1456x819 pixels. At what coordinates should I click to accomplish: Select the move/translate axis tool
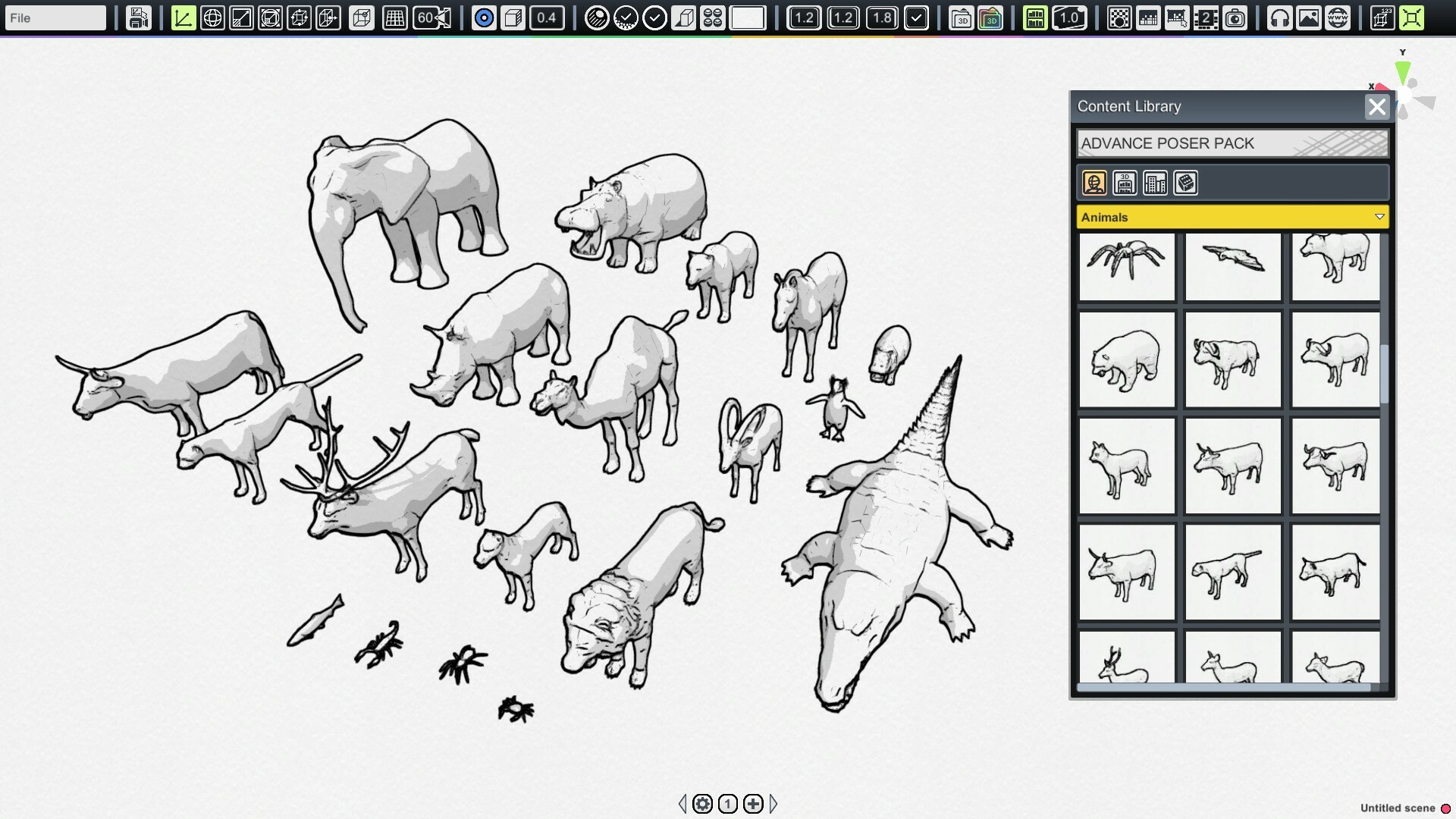point(183,17)
